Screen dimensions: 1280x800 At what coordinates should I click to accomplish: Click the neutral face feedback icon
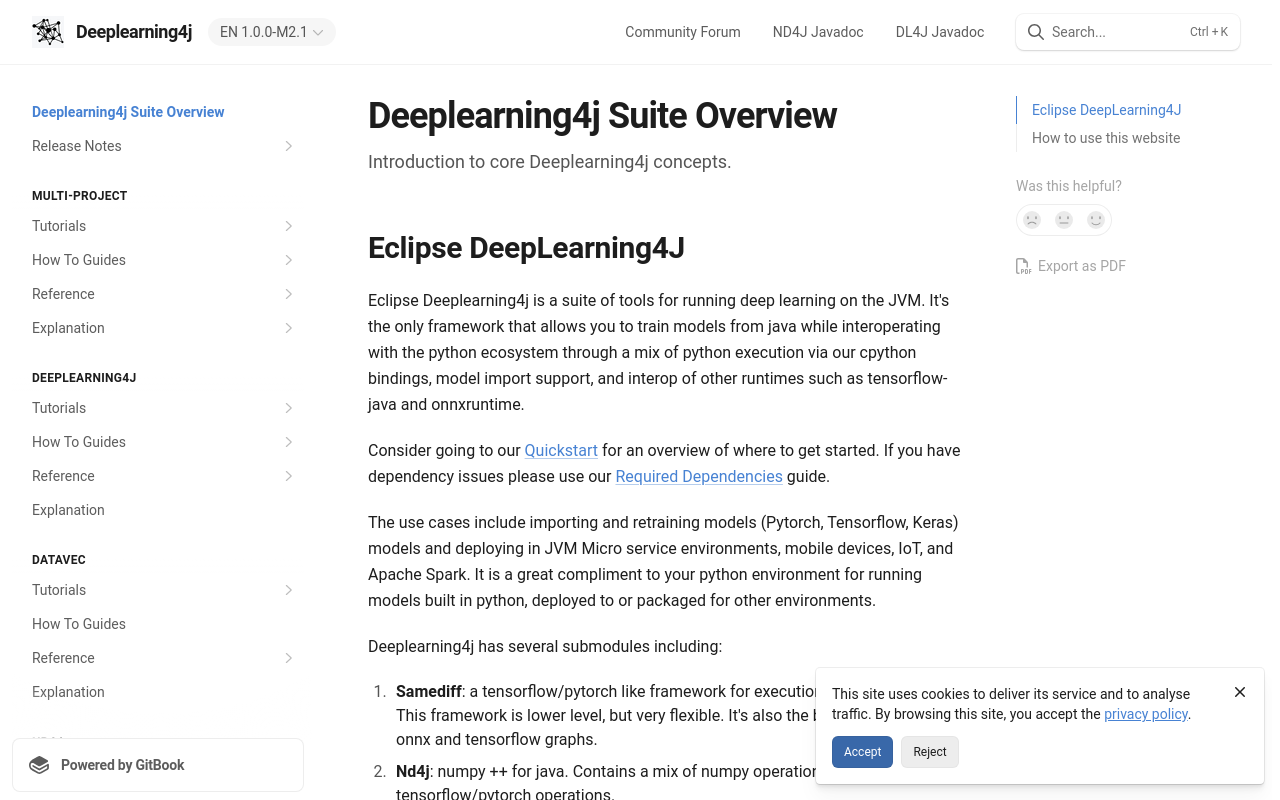point(1064,220)
